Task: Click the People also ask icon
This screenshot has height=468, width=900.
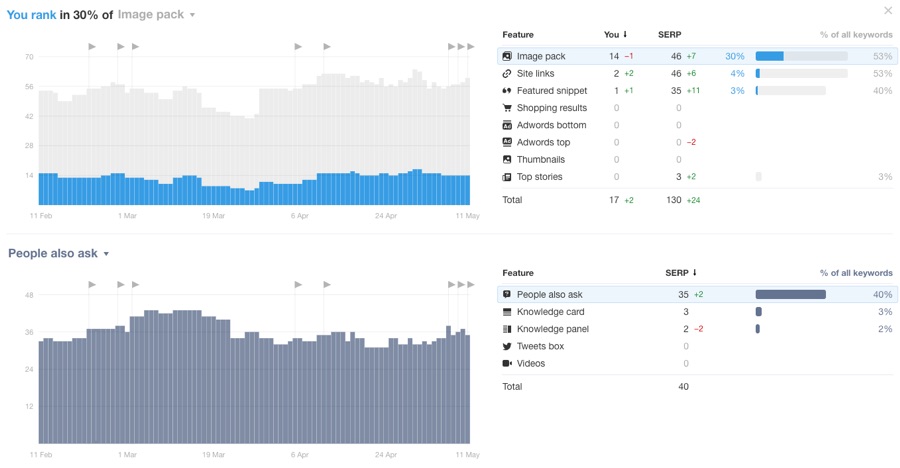Action: click(x=507, y=295)
